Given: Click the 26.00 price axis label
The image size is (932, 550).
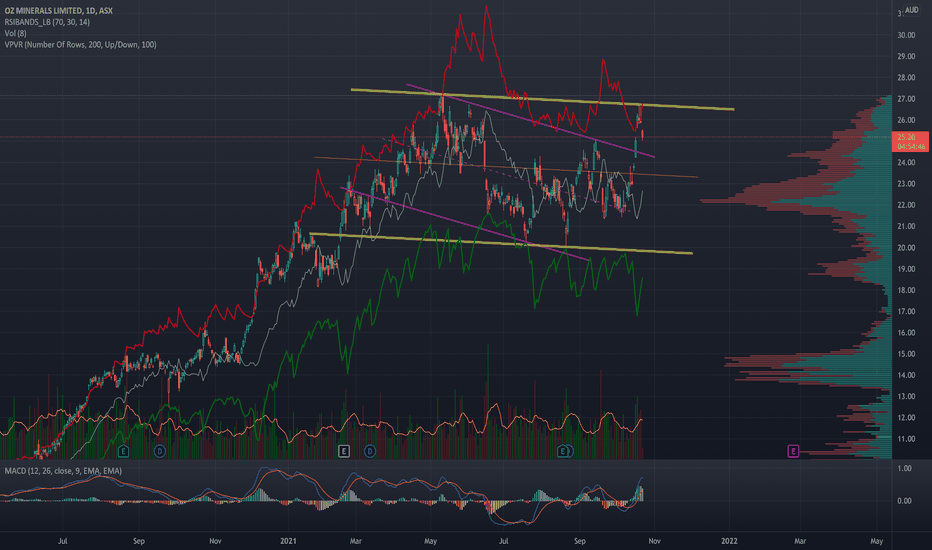Looking at the screenshot, I should [x=906, y=120].
